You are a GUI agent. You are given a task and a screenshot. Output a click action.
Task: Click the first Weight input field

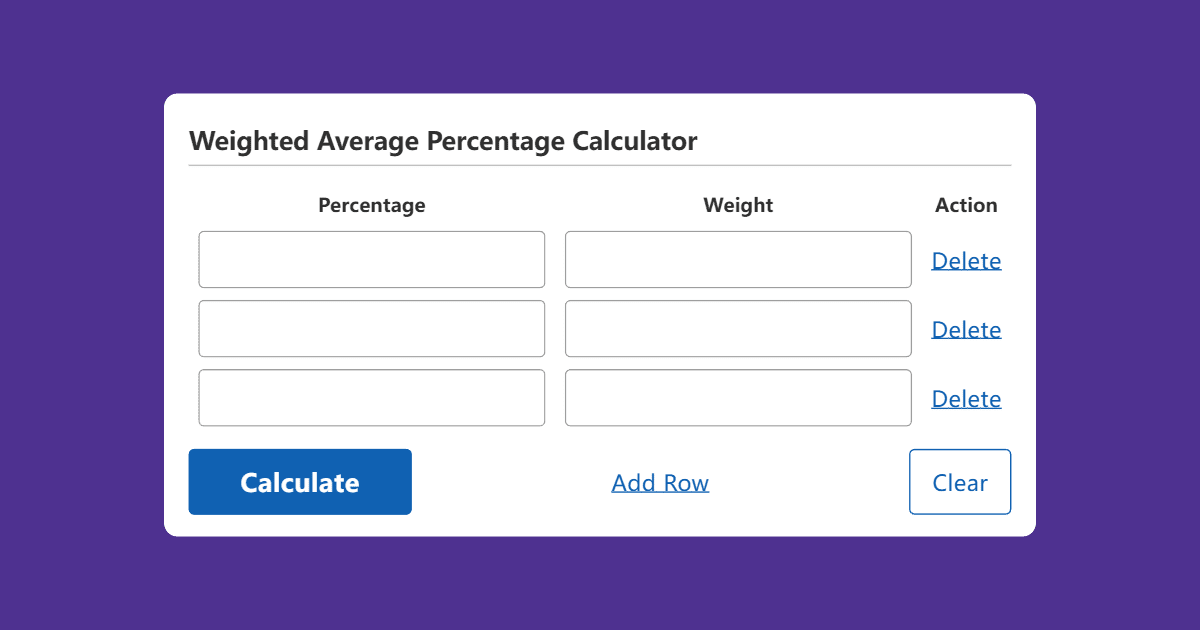coord(738,259)
